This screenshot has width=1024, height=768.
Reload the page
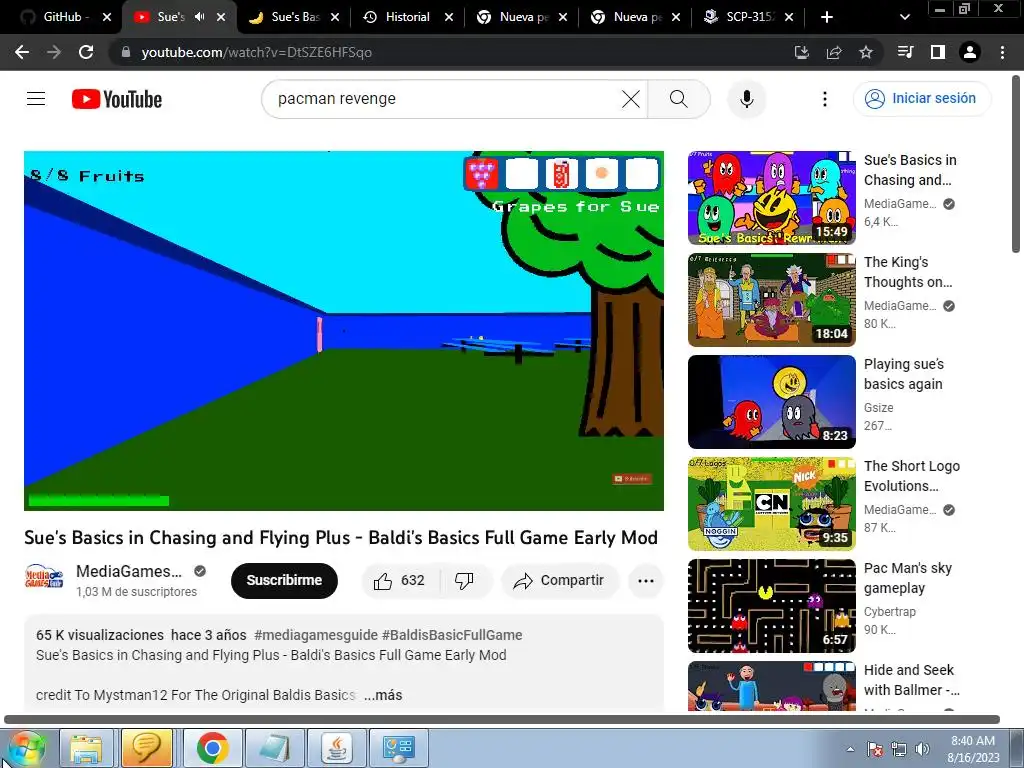[86, 52]
